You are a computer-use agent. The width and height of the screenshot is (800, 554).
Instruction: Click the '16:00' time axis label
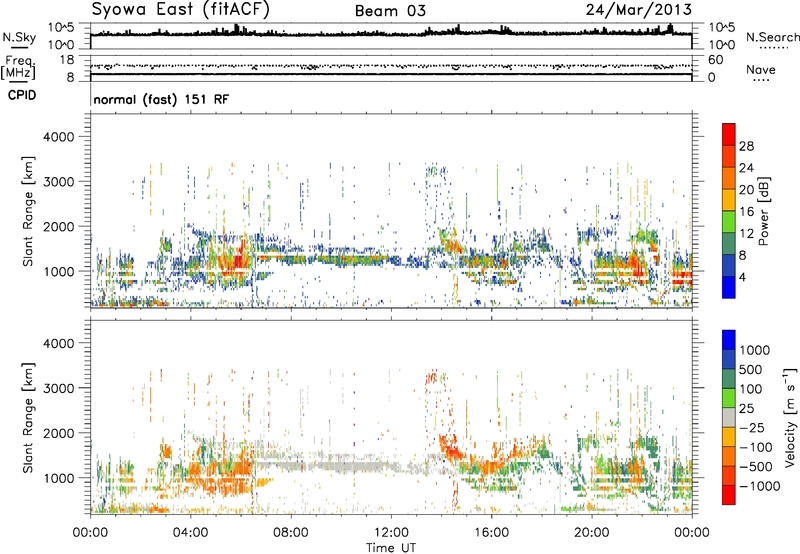491,533
